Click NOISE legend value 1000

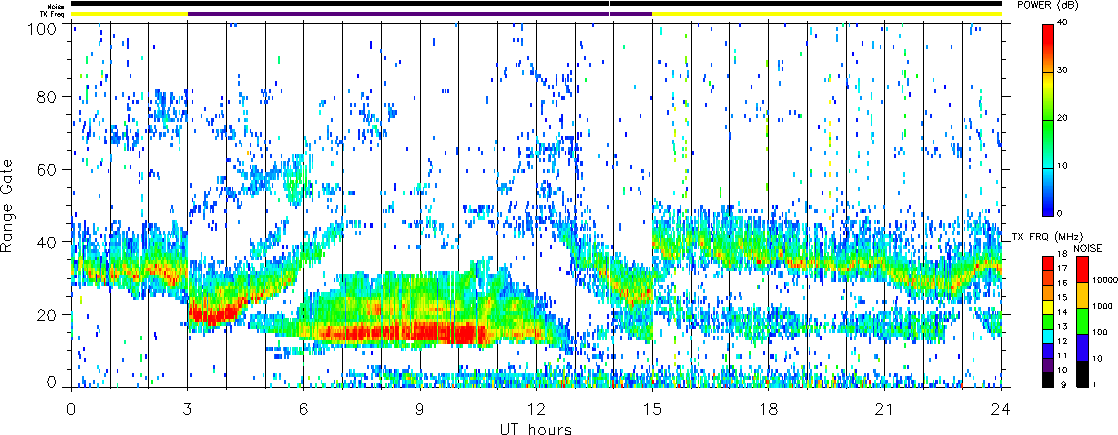pos(1102,306)
